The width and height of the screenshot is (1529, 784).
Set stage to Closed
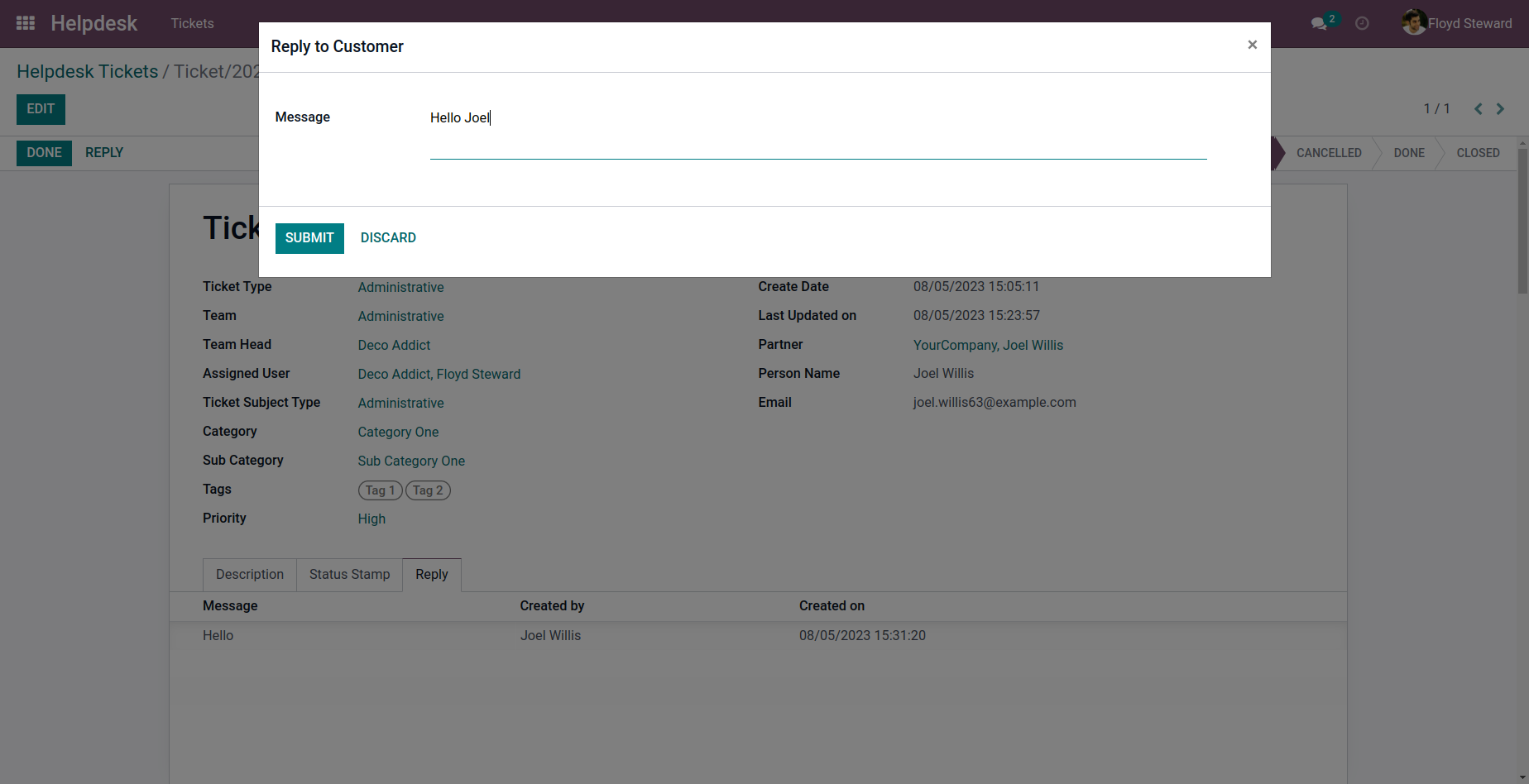tap(1478, 153)
